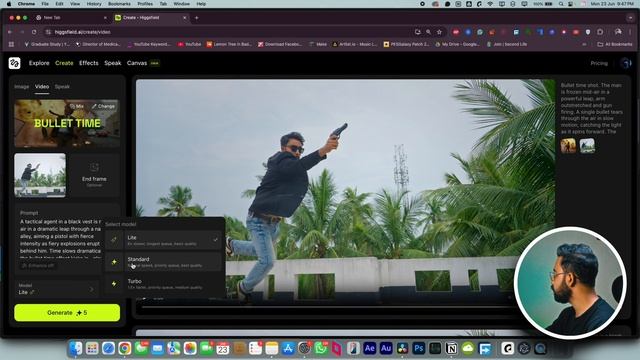640x360 pixels.
Task: Choose the Lite model option
Action: pos(163,240)
